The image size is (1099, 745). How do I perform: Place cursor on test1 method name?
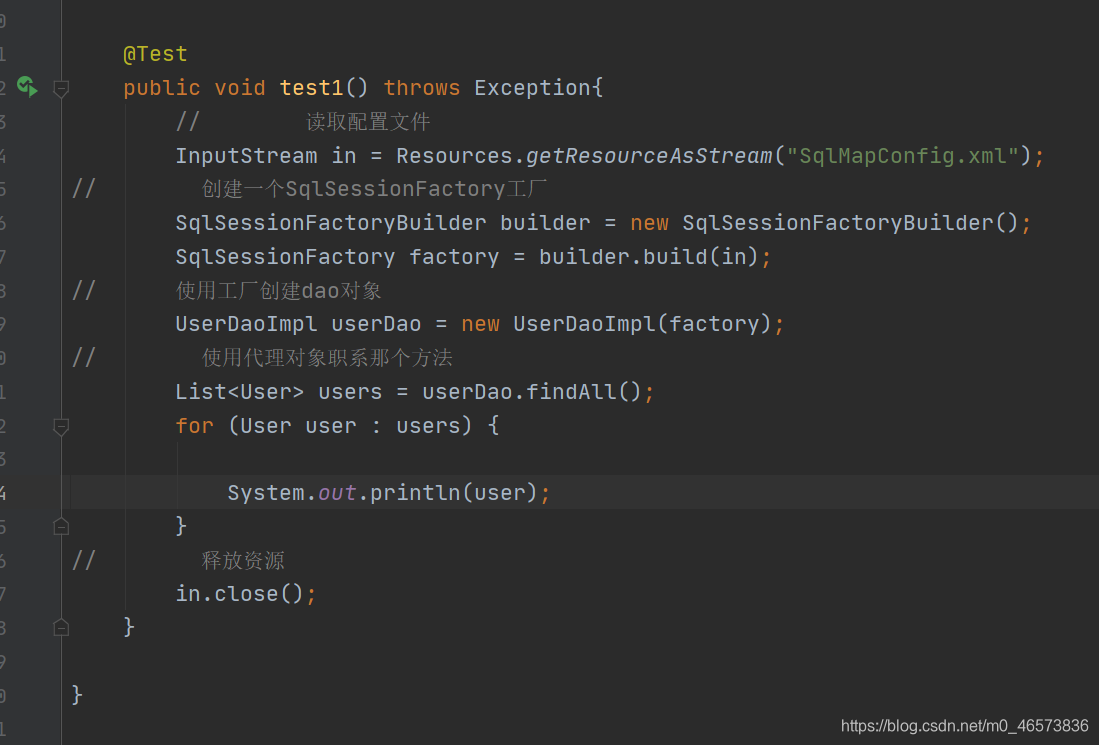(311, 88)
